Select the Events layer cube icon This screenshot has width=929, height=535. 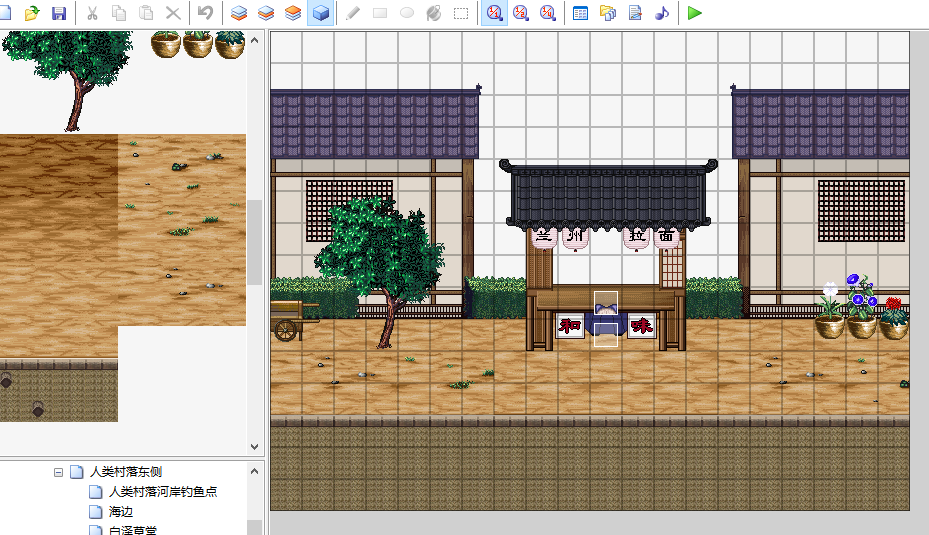pyautogui.click(x=321, y=12)
